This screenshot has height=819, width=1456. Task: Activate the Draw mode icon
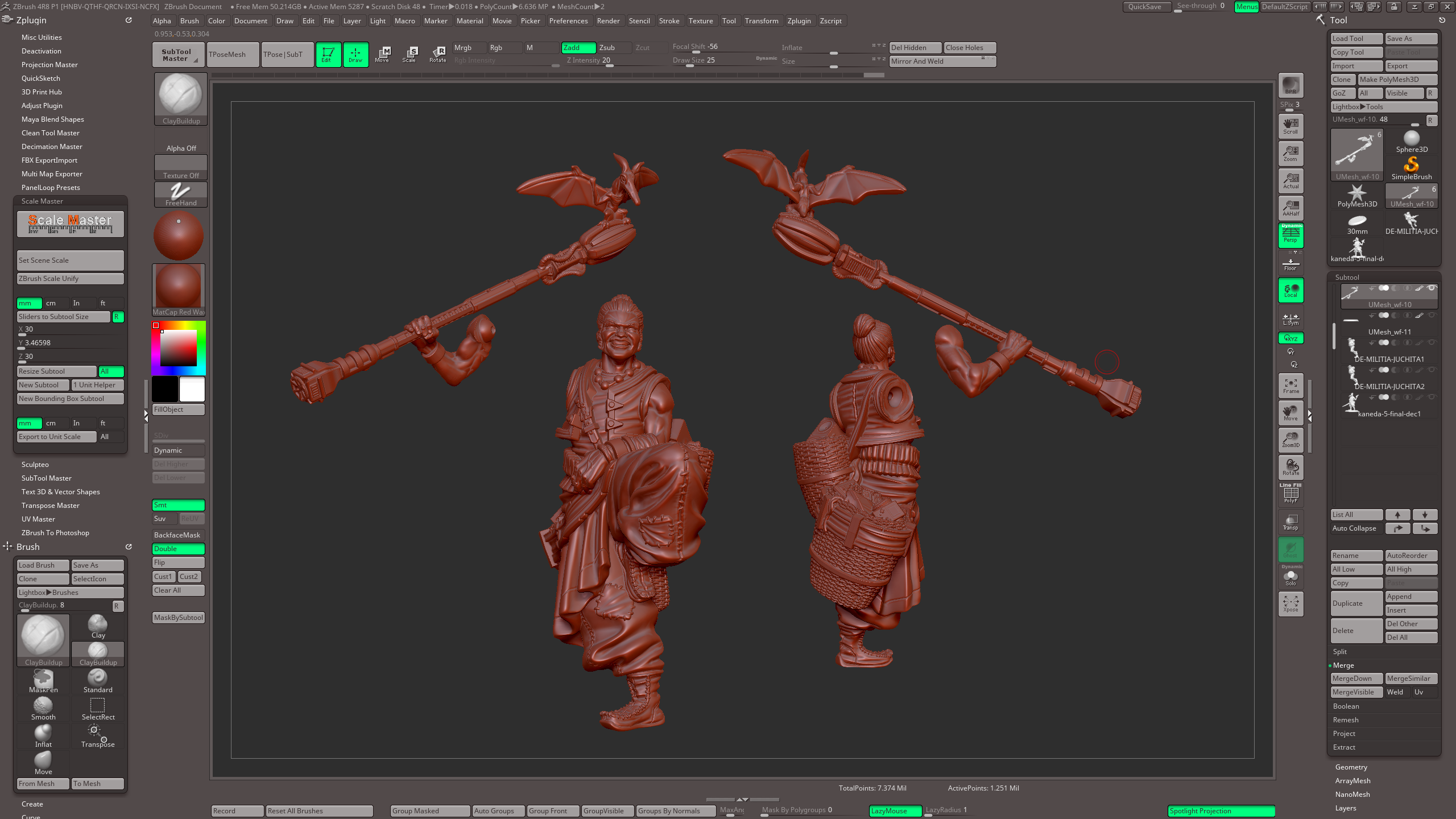pyautogui.click(x=355, y=55)
